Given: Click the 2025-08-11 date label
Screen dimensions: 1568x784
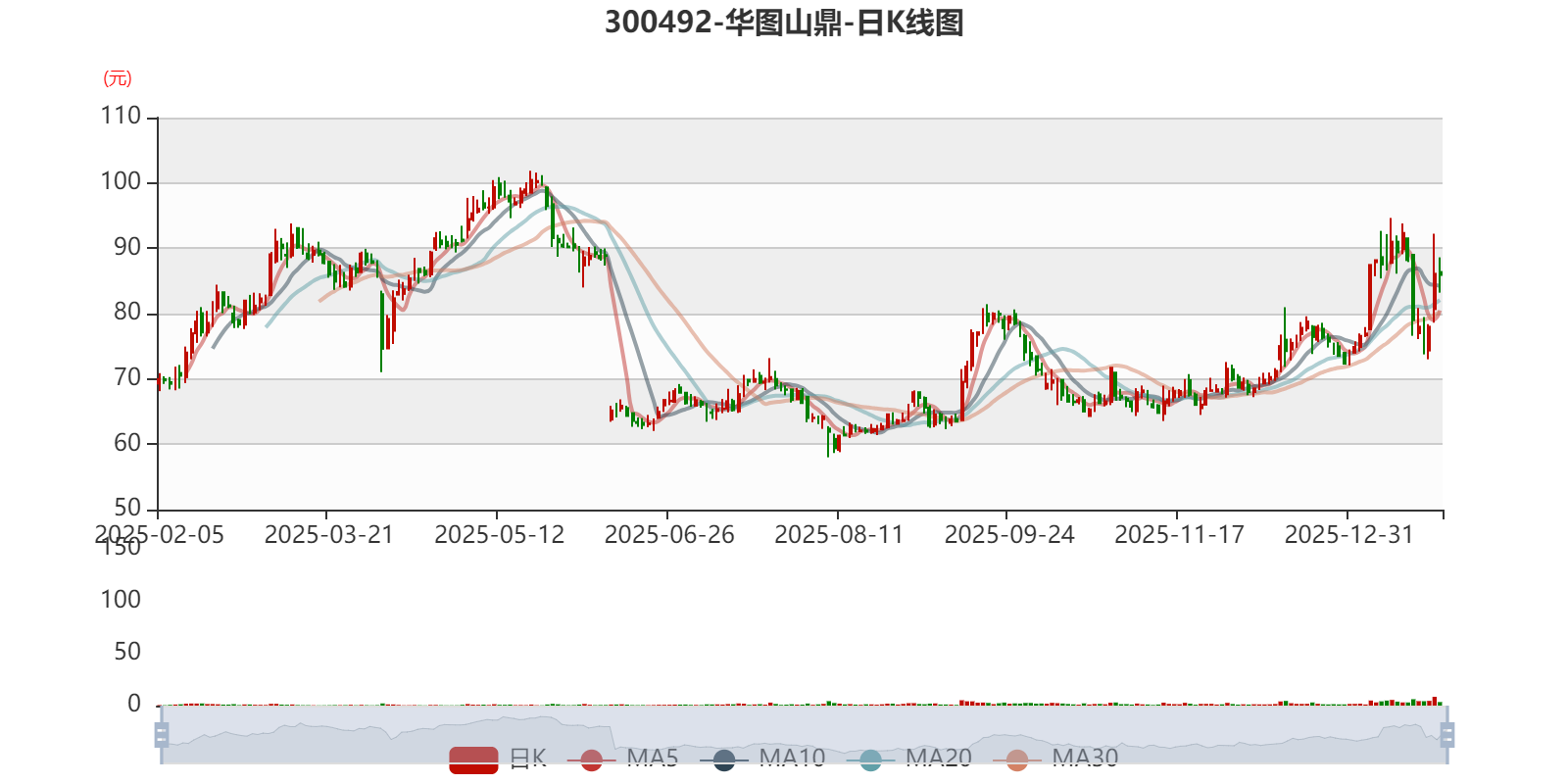Looking at the screenshot, I should (x=839, y=535).
